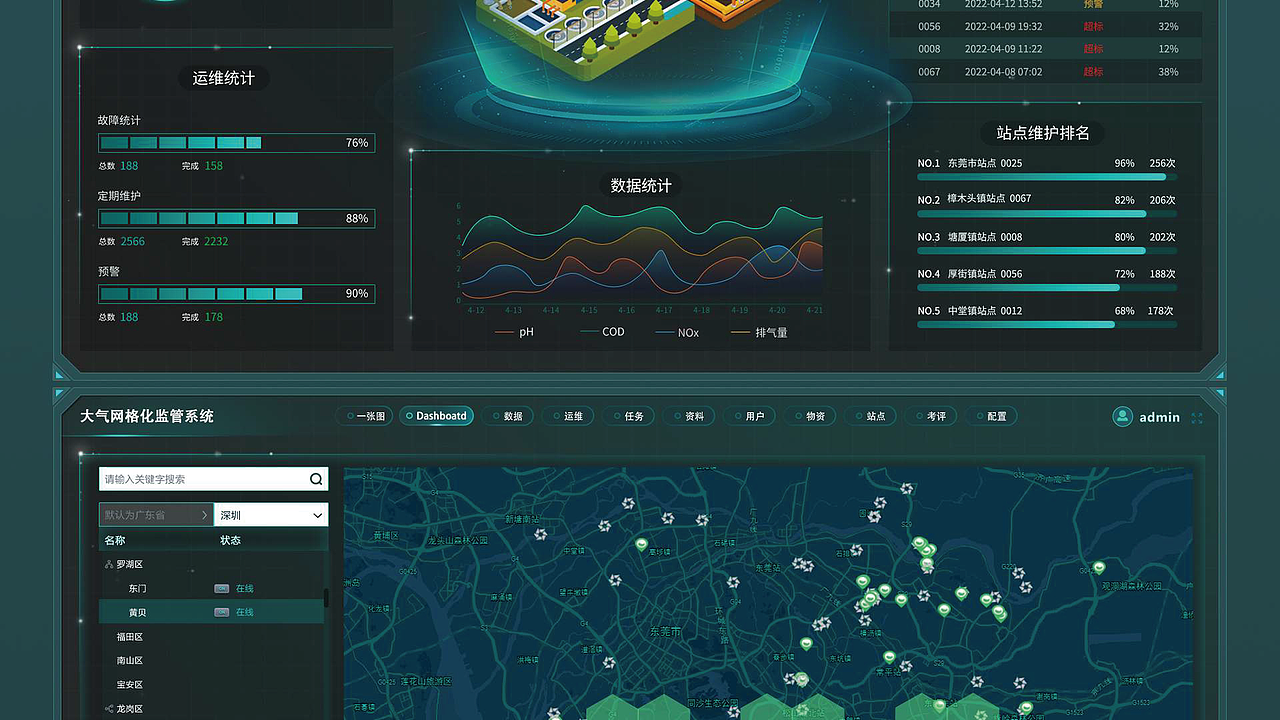Viewport: 1280px width, 720px height.
Task: Click the 运维统计 panel title
Action: click(x=224, y=78)
